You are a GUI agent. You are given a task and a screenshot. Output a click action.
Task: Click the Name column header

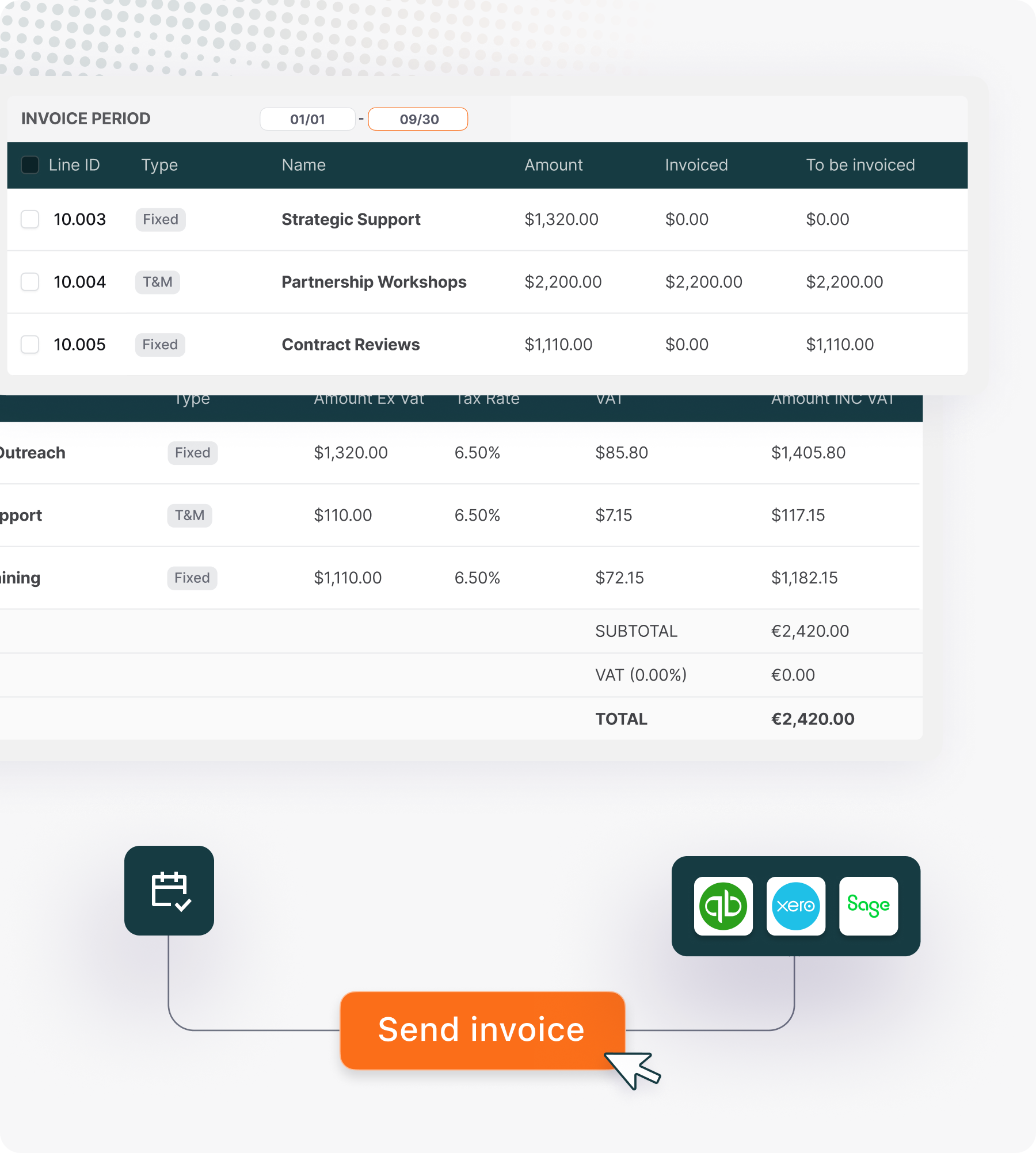point(304,165)
